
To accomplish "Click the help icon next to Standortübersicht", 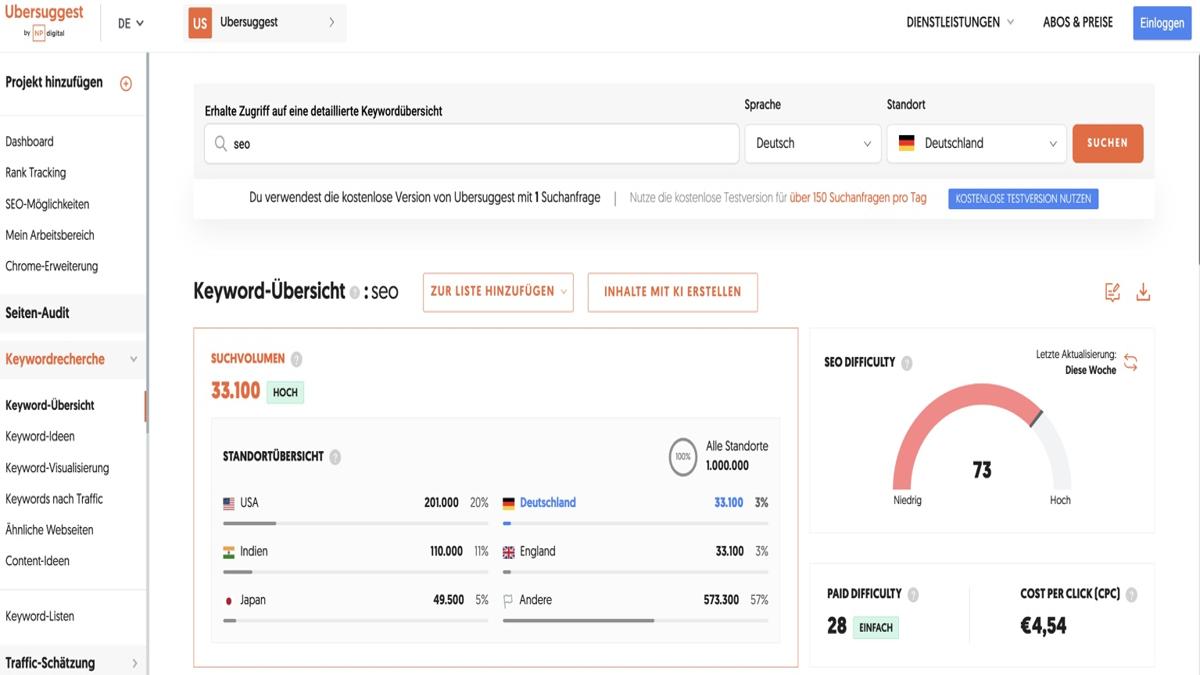I will (335, 457).
